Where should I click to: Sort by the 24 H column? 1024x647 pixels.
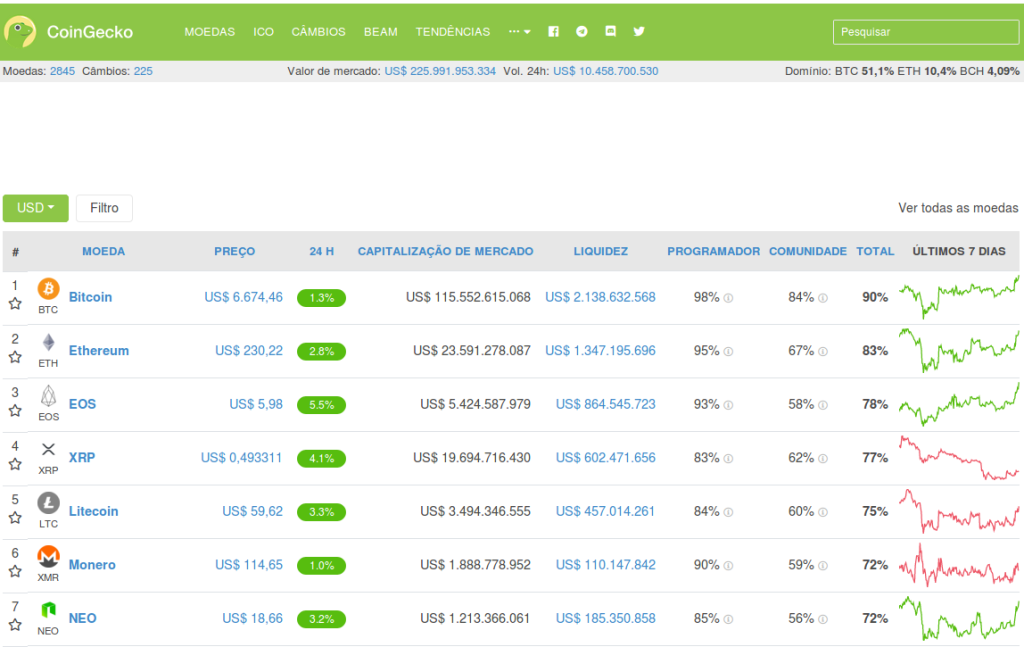pyautogui.click(x=321, y=251)
